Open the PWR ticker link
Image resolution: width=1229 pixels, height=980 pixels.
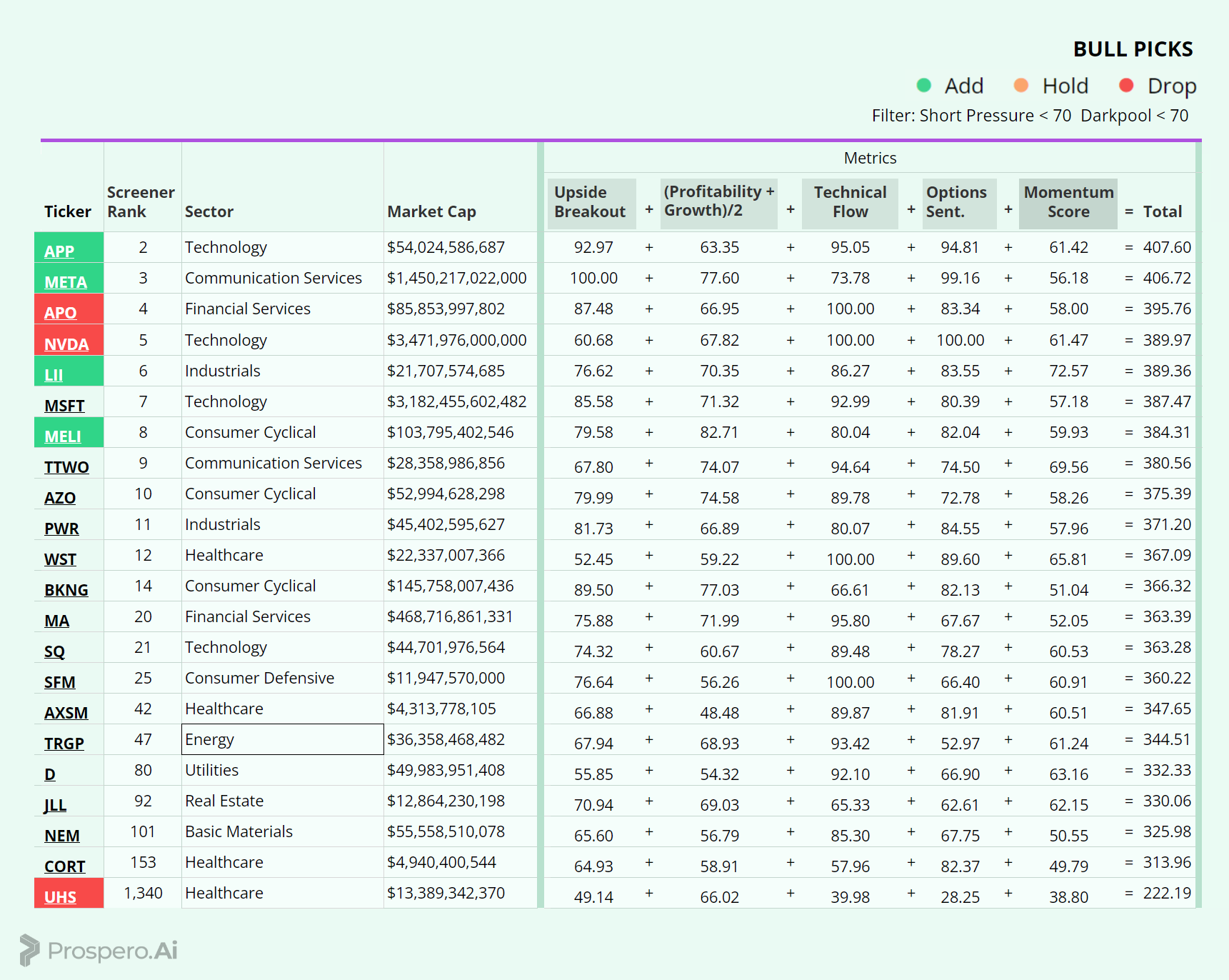coord(61,529)
